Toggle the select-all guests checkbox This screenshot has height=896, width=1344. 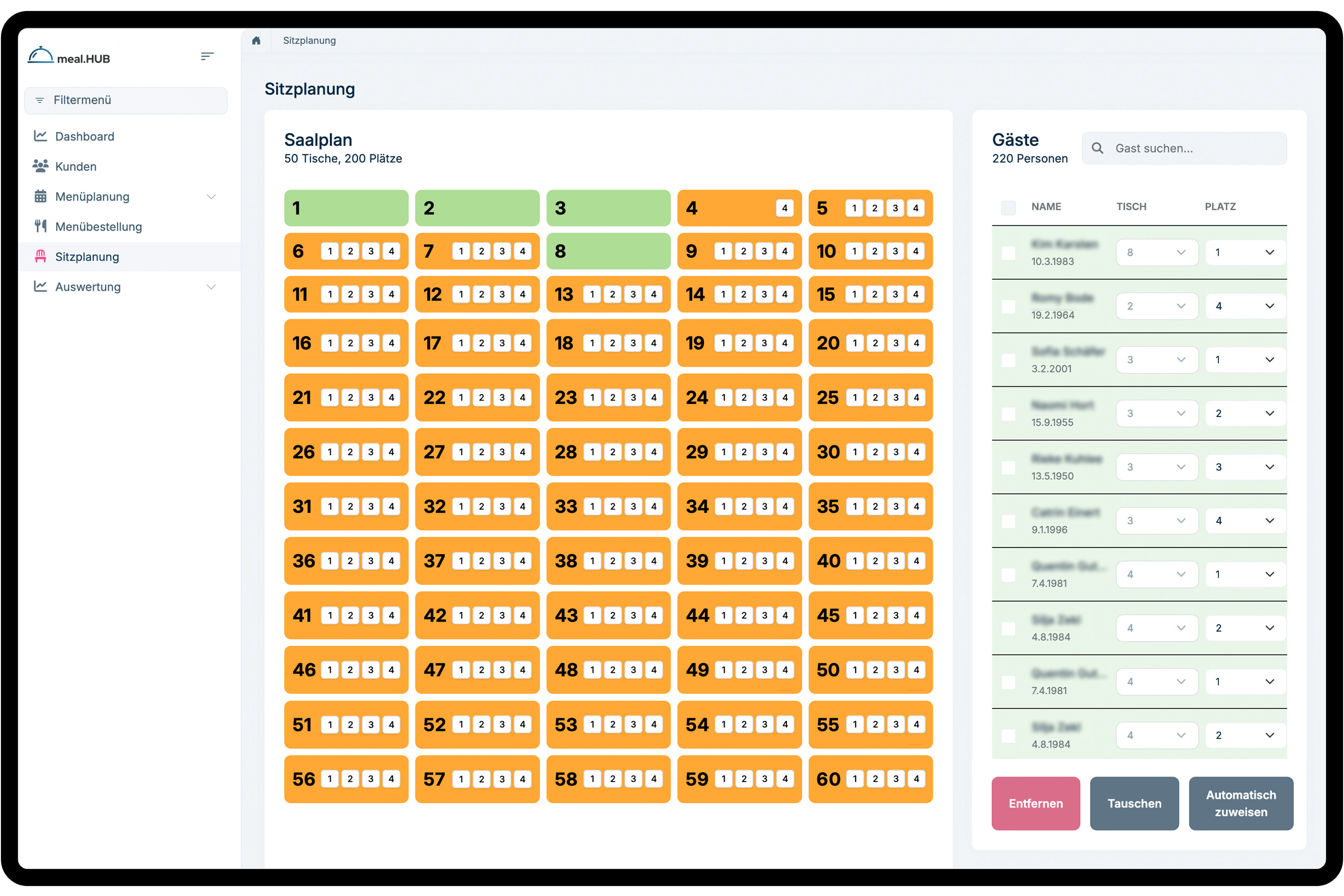tap(1008, 207)
